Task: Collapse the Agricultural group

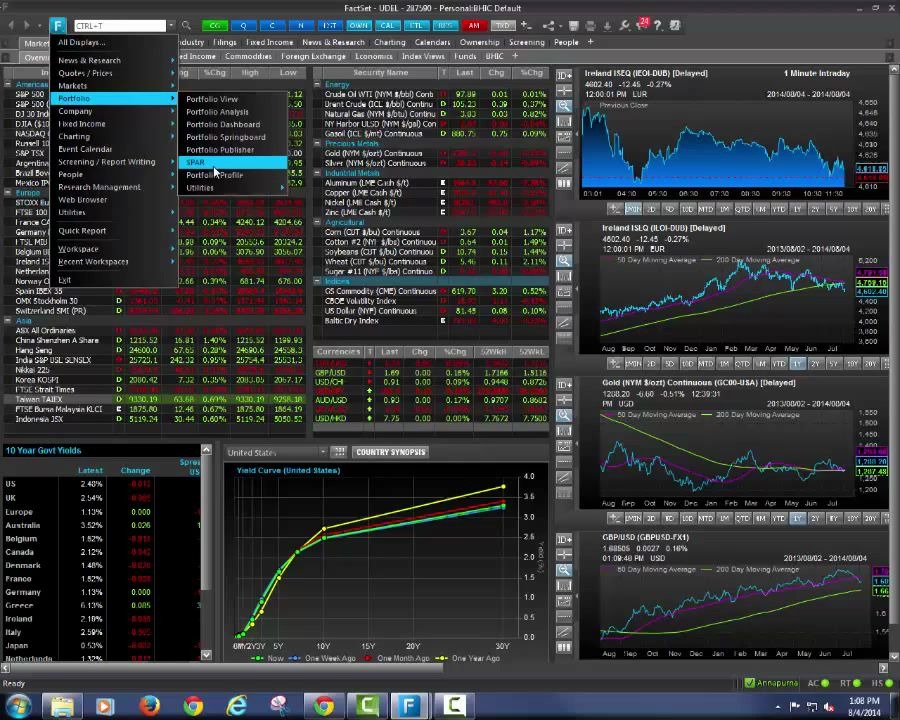Action: click(317, 222)
